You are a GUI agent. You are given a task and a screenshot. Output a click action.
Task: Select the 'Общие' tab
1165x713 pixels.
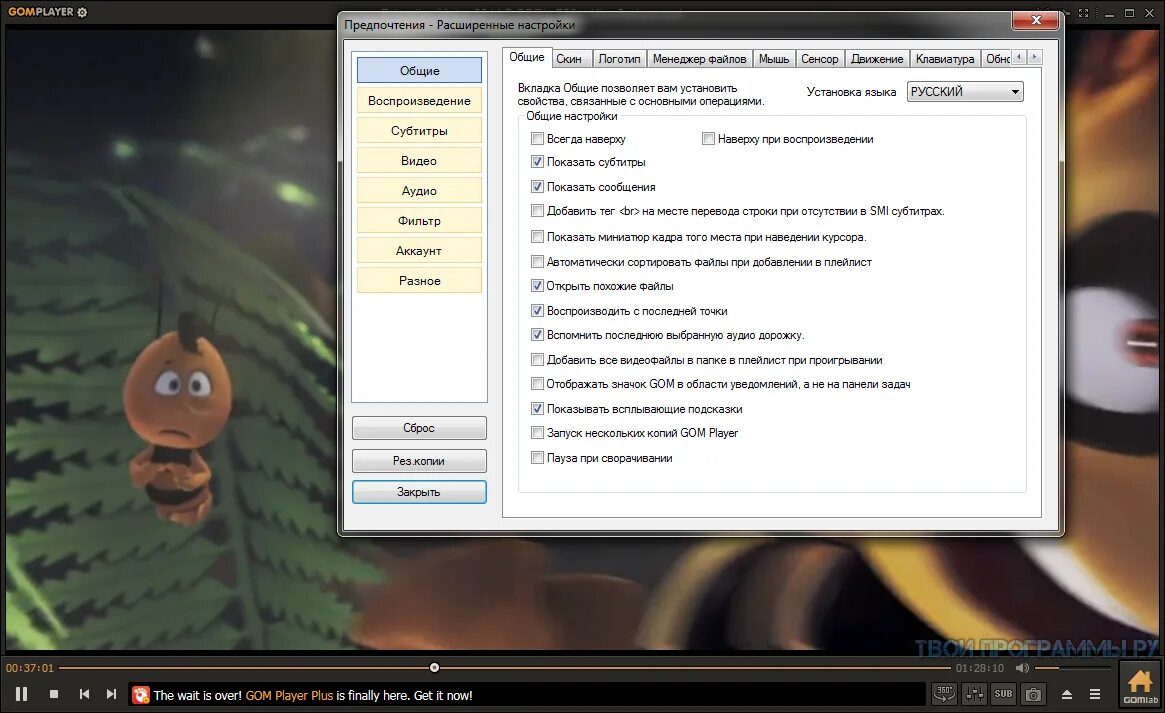click(527, 57)
